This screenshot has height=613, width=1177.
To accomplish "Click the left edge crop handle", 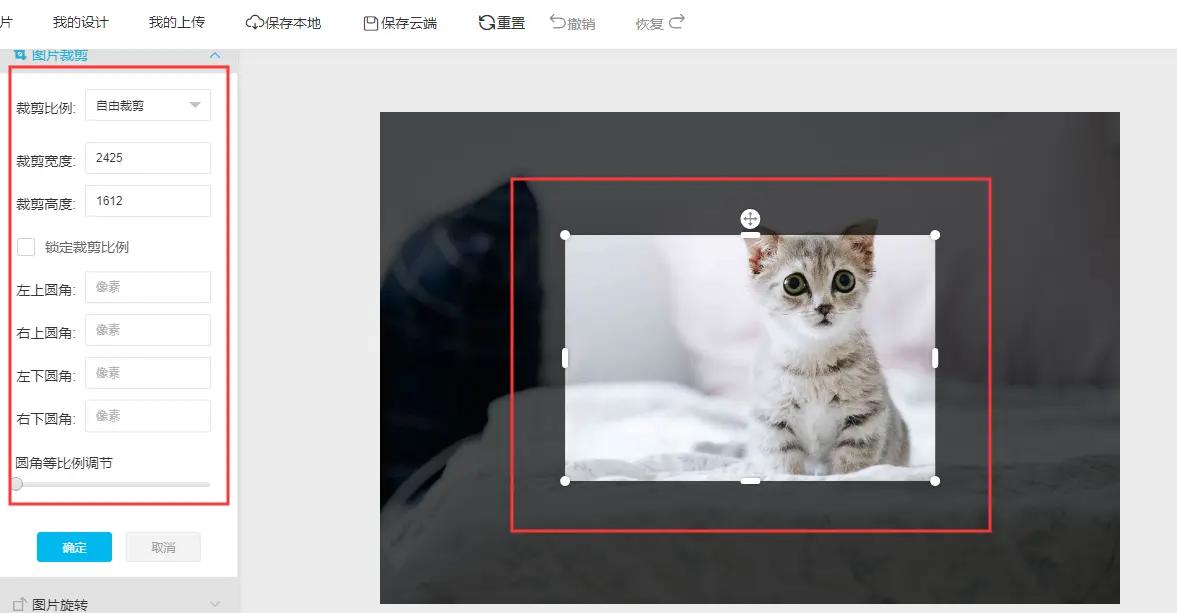I will point(565,358).
